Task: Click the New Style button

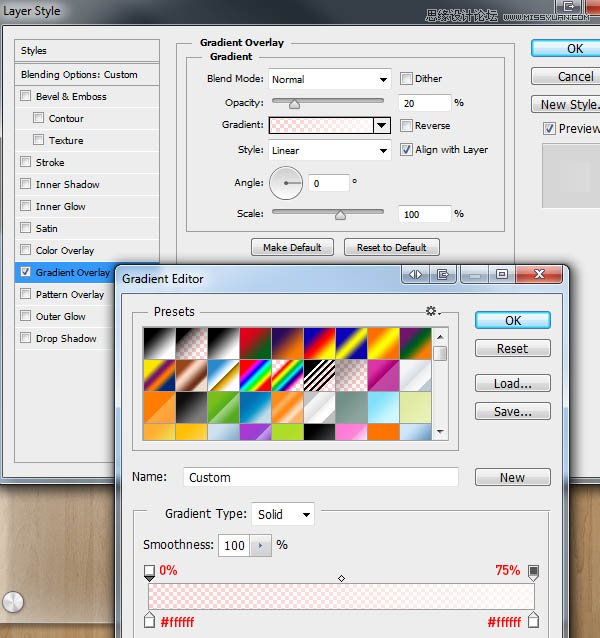Action: (x=566, y=104)
